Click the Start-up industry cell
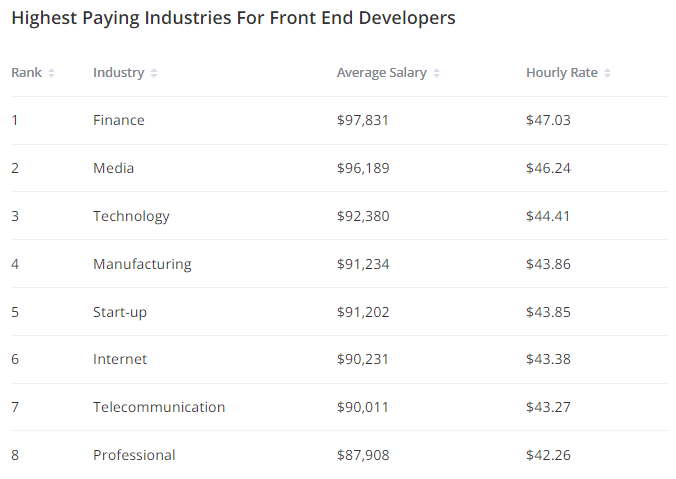Image resolution: width=676 pixels, height=479 pixels. tap(120, 312)
